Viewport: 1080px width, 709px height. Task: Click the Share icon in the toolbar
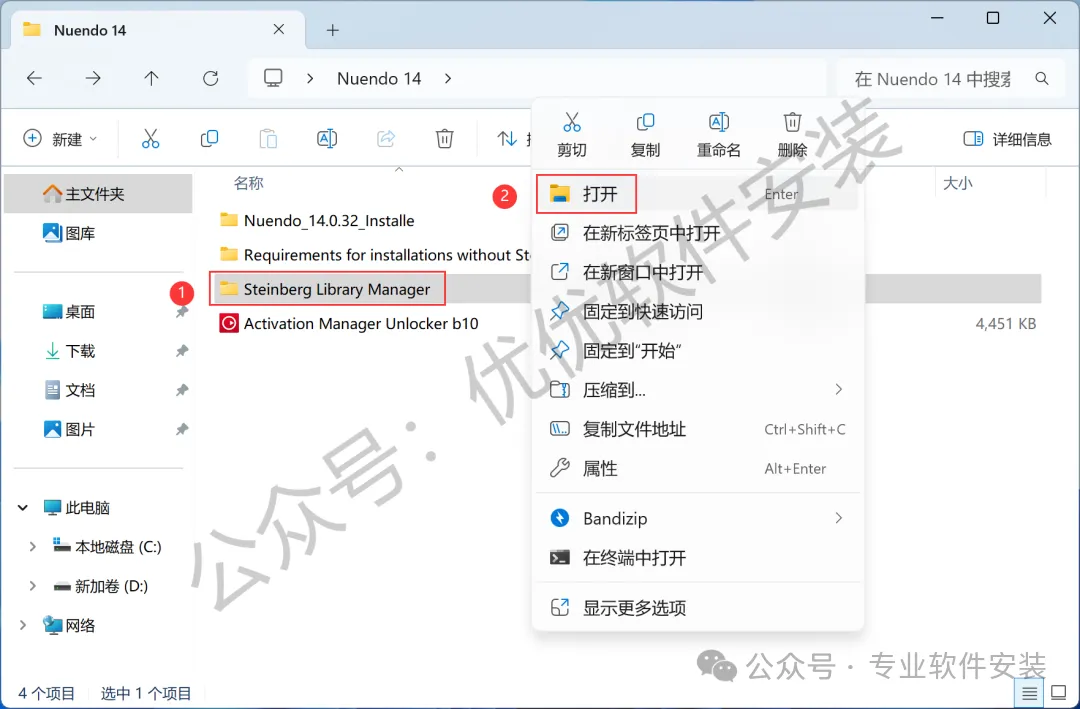(386, 138)
